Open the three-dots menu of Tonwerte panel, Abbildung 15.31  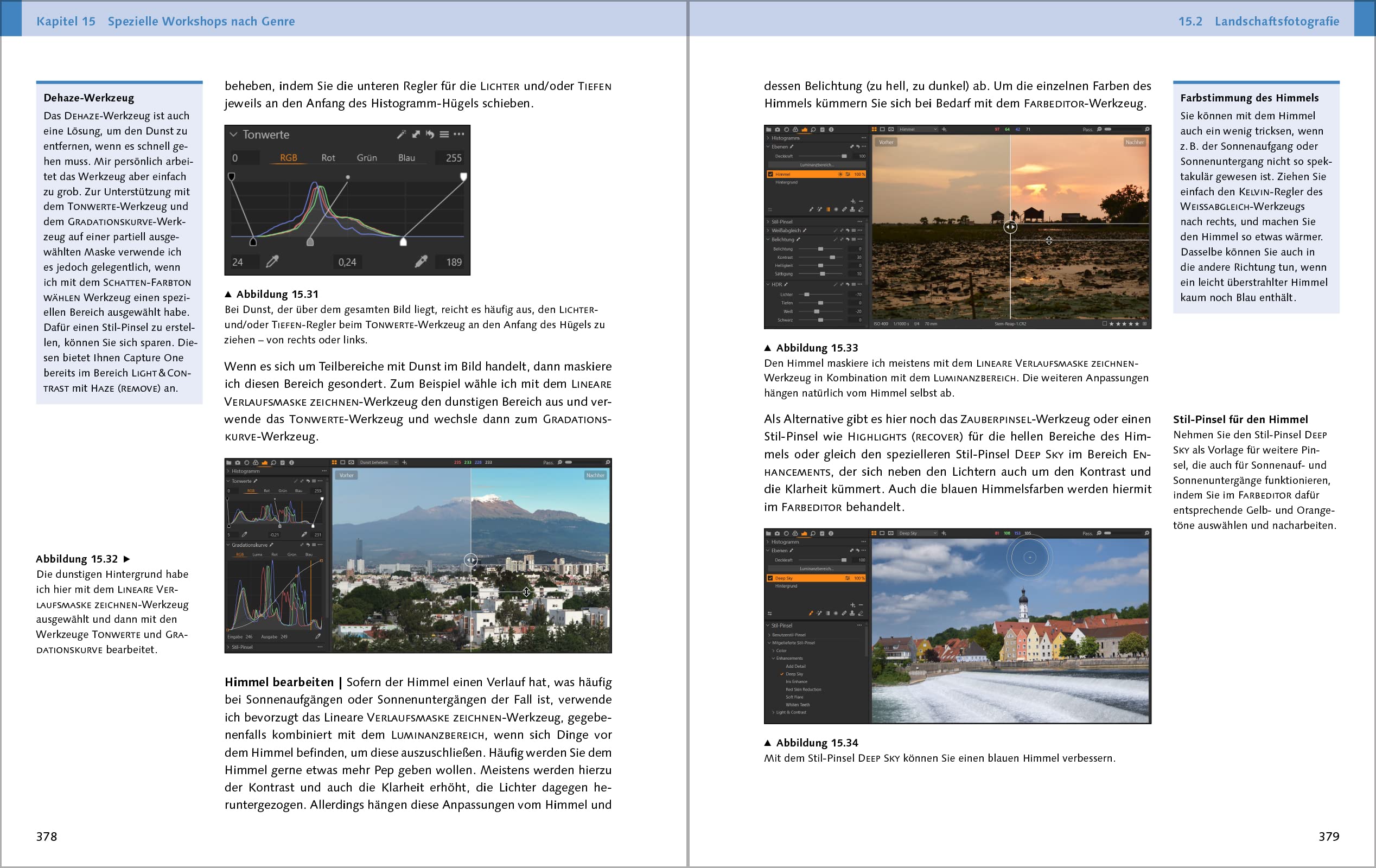tap(459, 135)
